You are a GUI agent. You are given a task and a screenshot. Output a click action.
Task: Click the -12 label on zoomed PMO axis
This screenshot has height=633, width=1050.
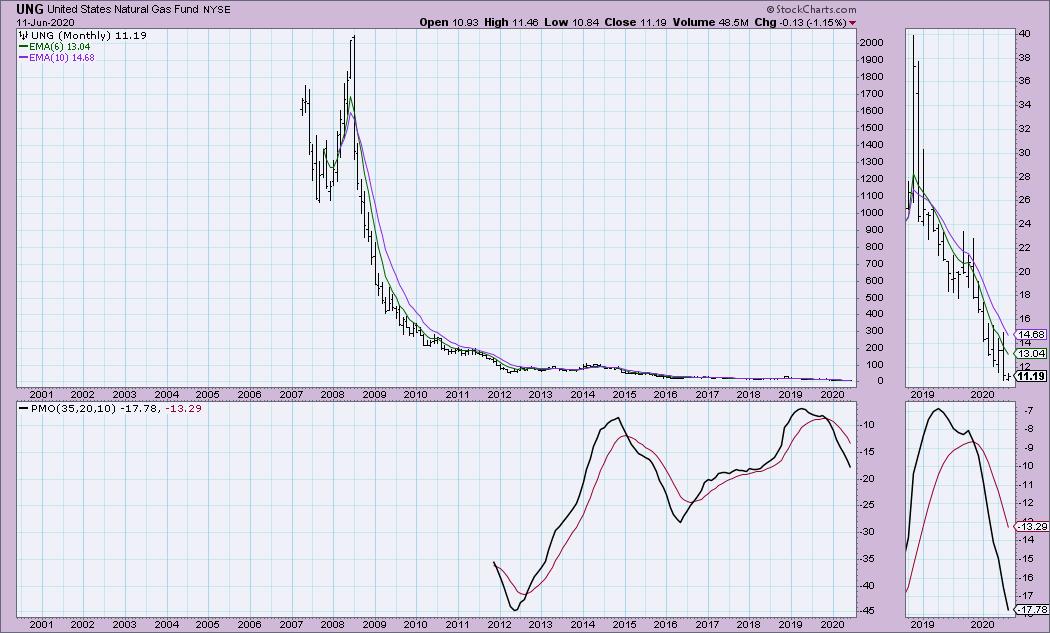click(x=1027, y=503)
